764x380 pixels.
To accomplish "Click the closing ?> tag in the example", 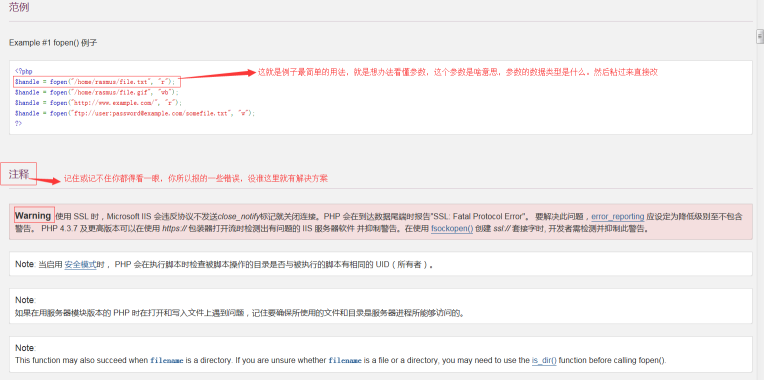I will pos(18,124).
